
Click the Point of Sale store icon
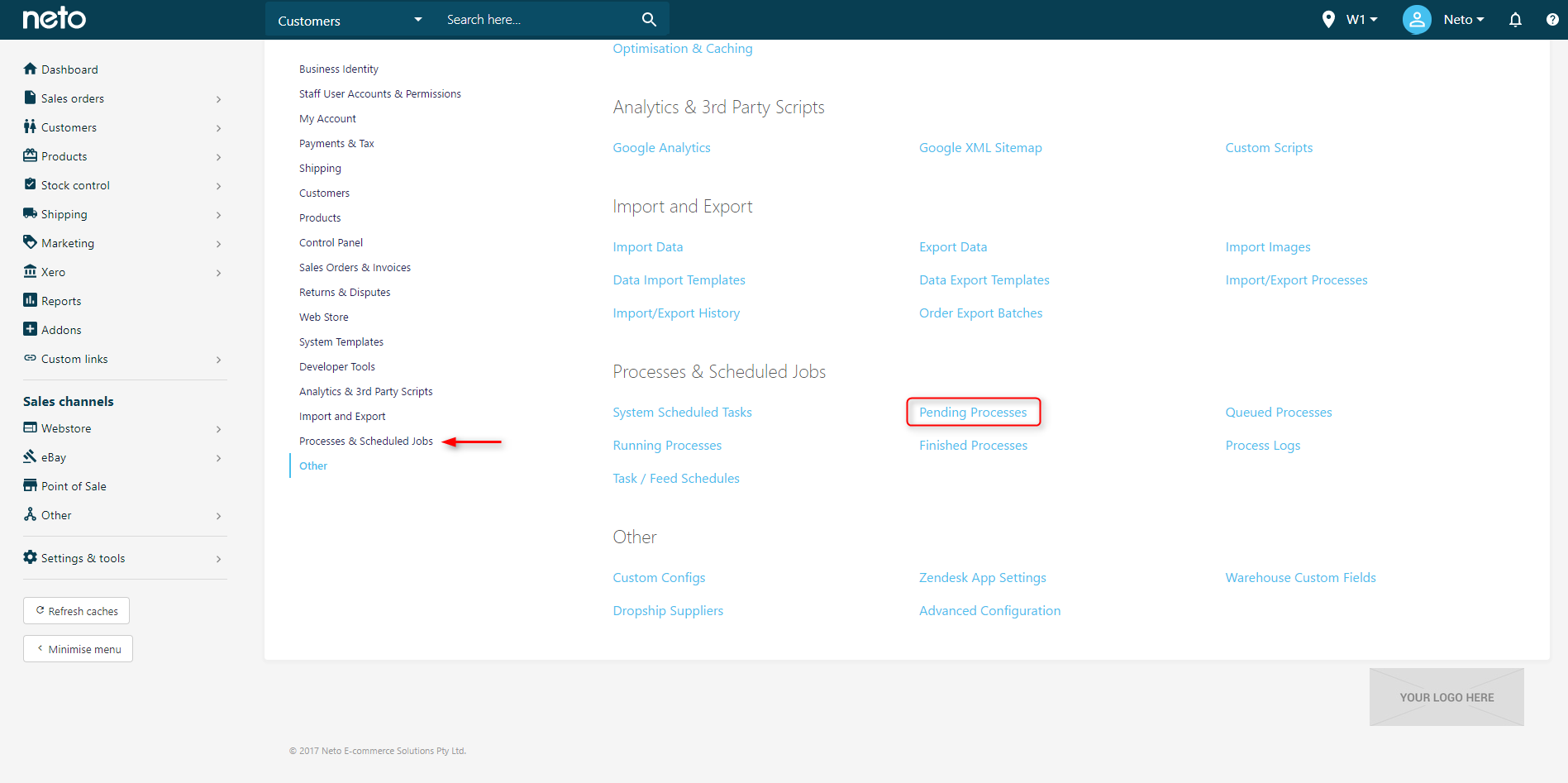[x=31, y=485]
